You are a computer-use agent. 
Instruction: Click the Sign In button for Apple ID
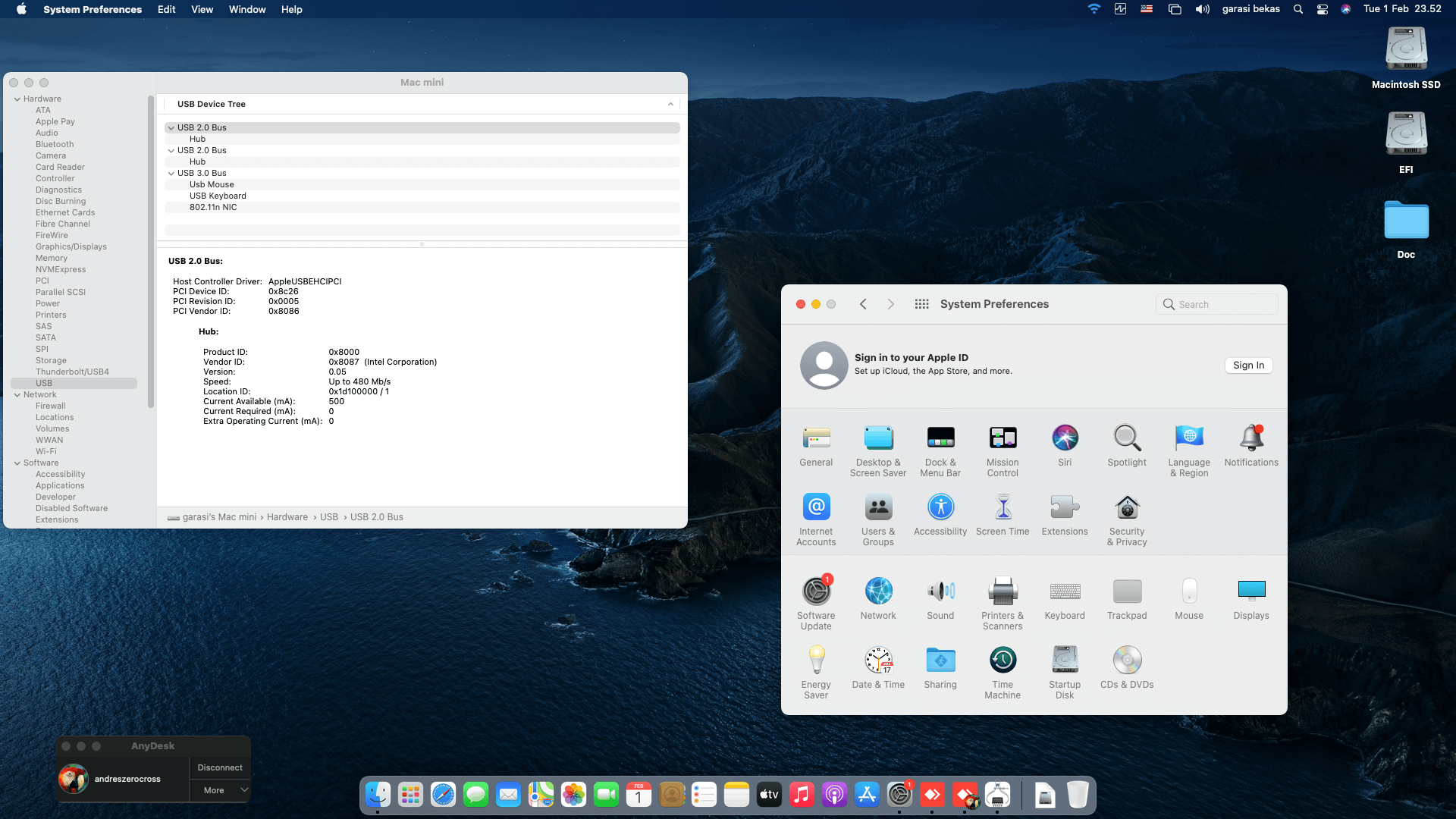click(x=1248, y=365)
